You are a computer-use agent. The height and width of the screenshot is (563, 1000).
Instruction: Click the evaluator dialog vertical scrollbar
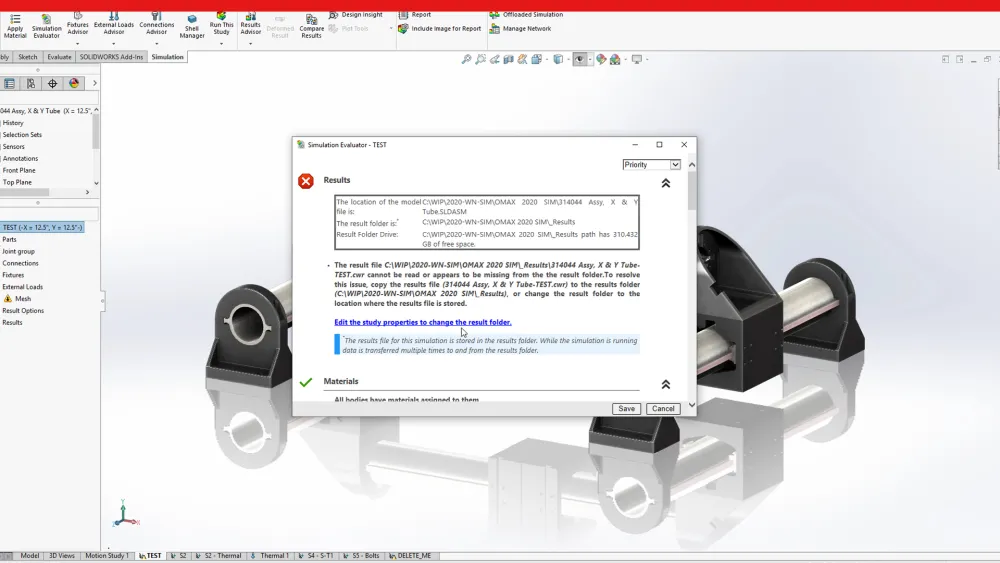tap(691, 191)
